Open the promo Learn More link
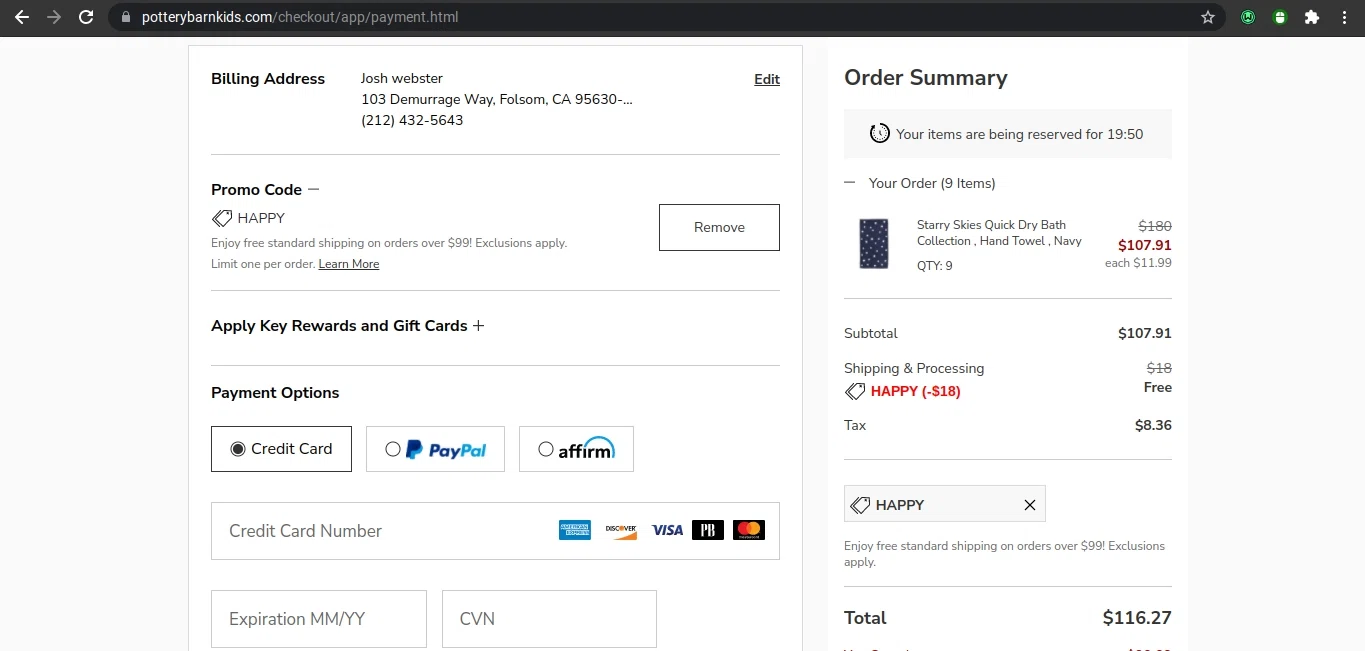Screen dimensions: 1365x651 [x=349, y=264]
